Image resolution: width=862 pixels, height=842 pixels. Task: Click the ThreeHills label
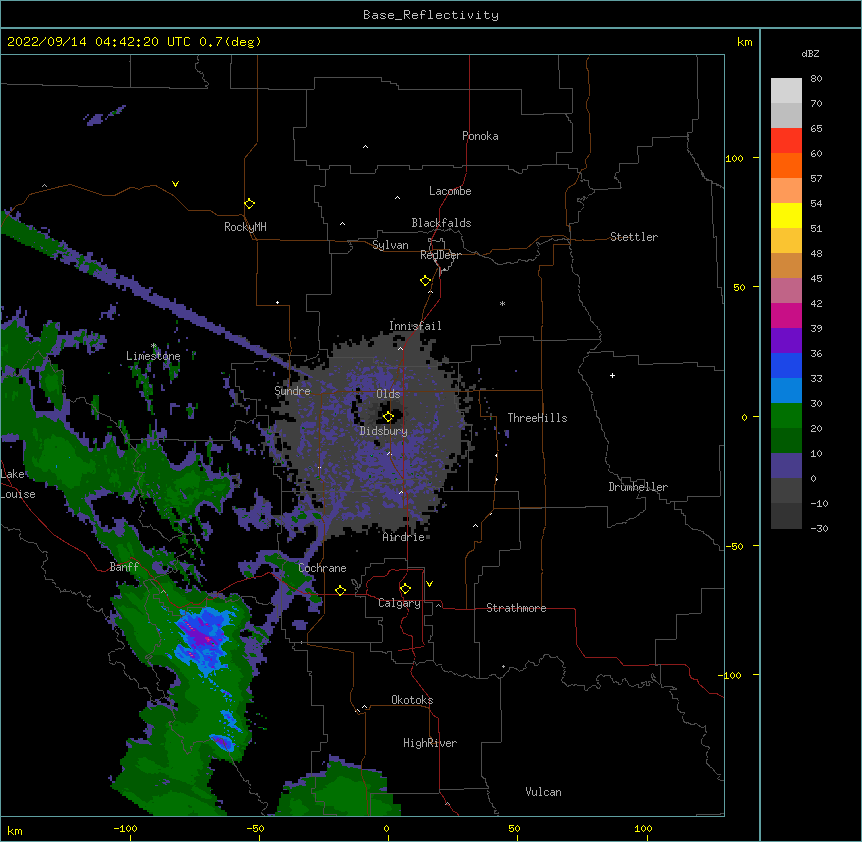coord(537,418)
